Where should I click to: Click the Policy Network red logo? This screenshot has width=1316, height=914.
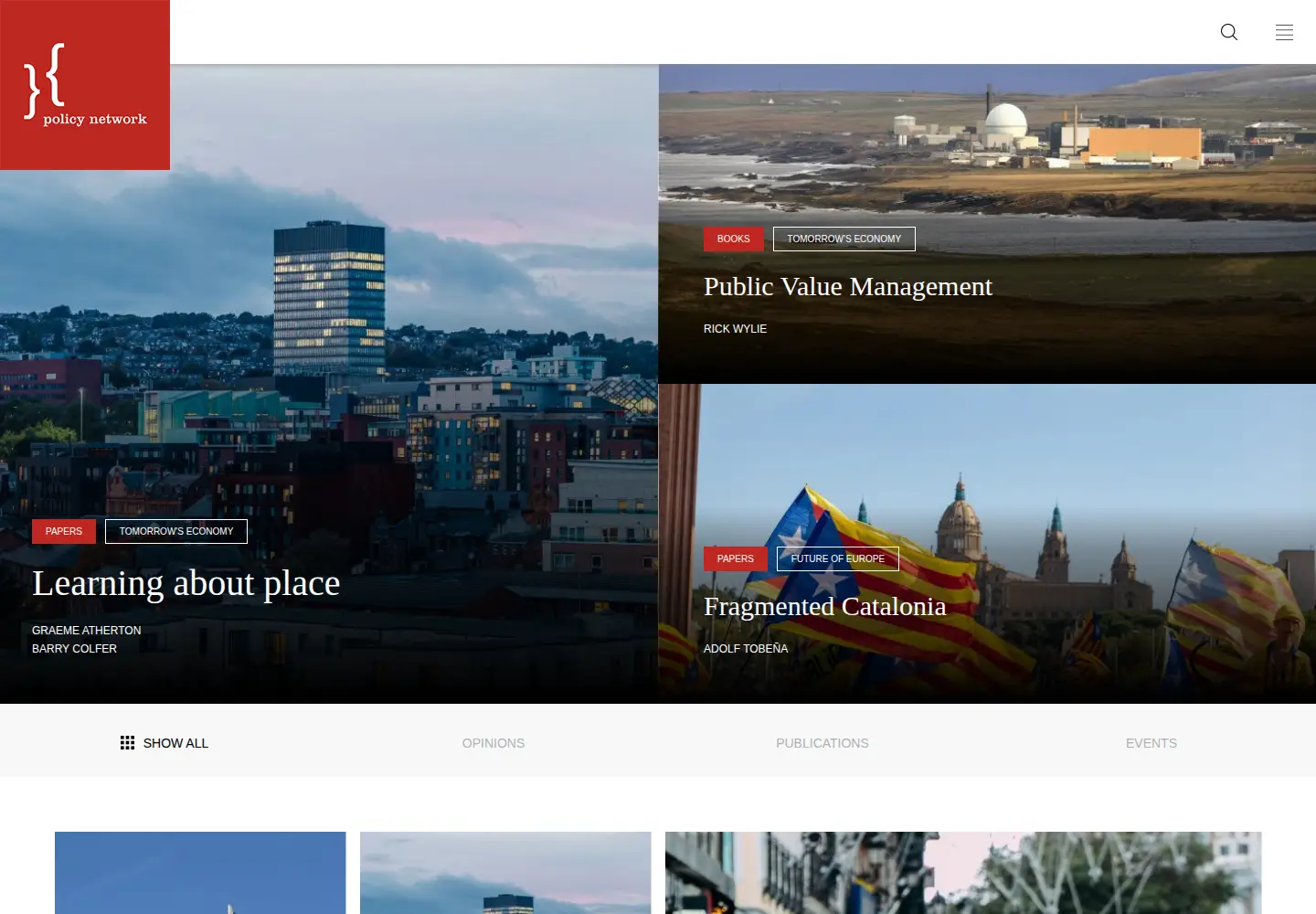coord(85,85)
